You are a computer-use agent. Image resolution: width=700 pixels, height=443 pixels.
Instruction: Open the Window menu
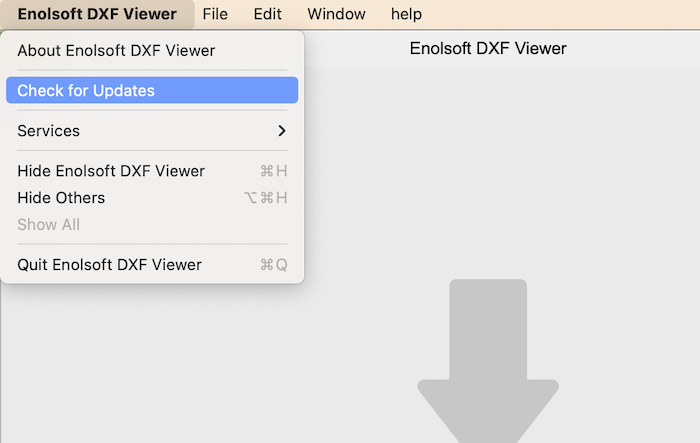coord(336,14)
